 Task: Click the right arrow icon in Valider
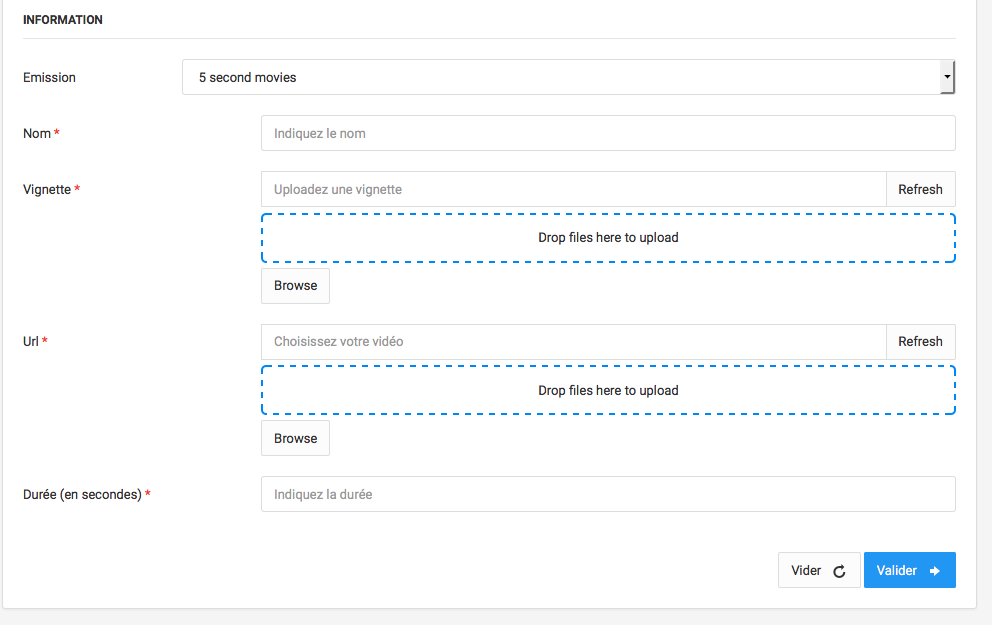coord(935,571)
